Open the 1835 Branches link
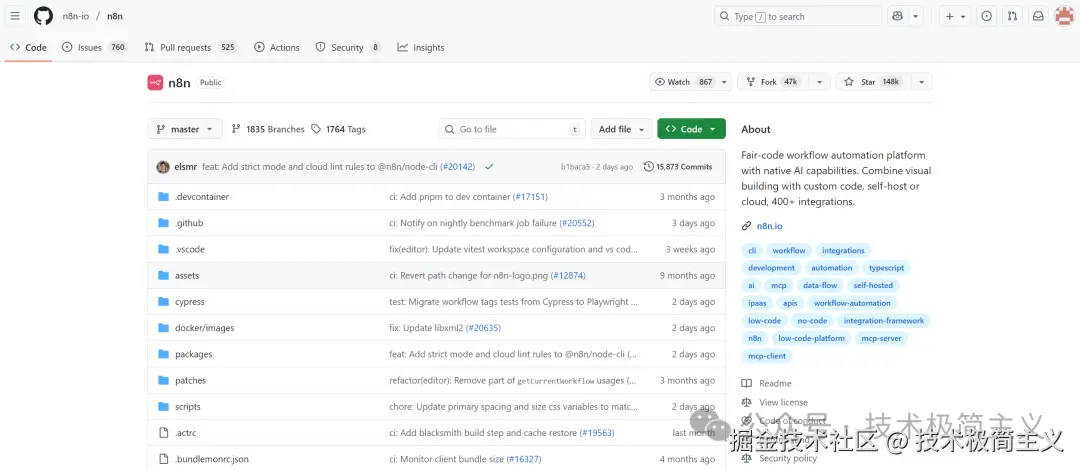 coord(268,129)
